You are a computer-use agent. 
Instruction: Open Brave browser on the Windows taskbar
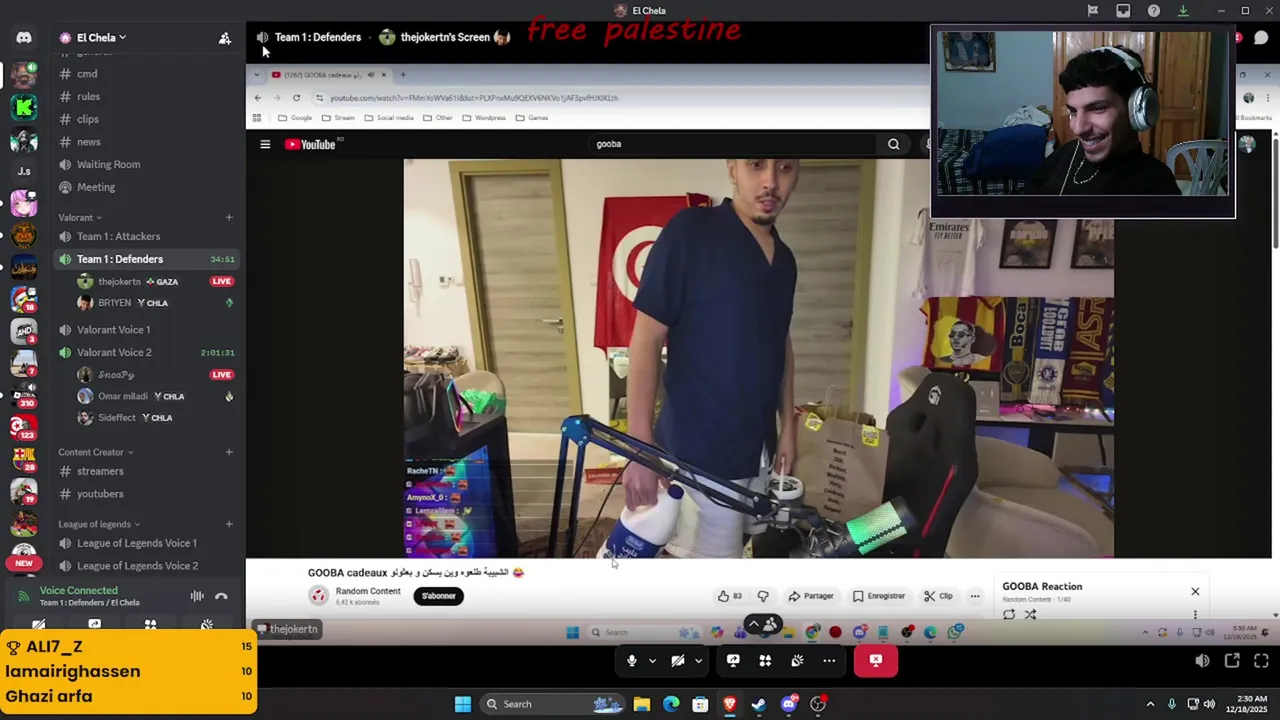point(730,704)
